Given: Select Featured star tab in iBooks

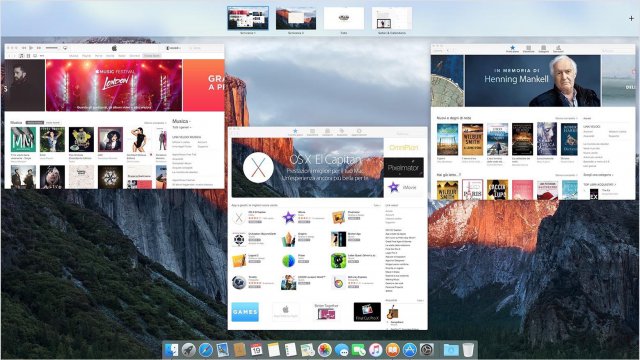Looking at the screenshot, I should (x=512, y=49).
